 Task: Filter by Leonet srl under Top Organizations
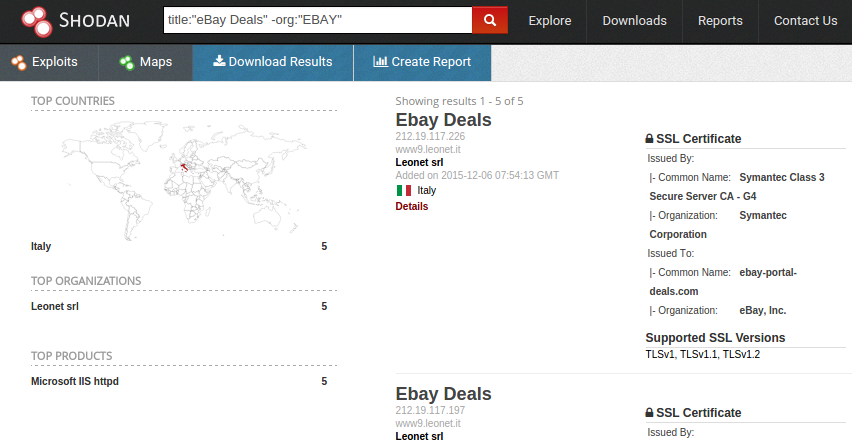[55, 306]
